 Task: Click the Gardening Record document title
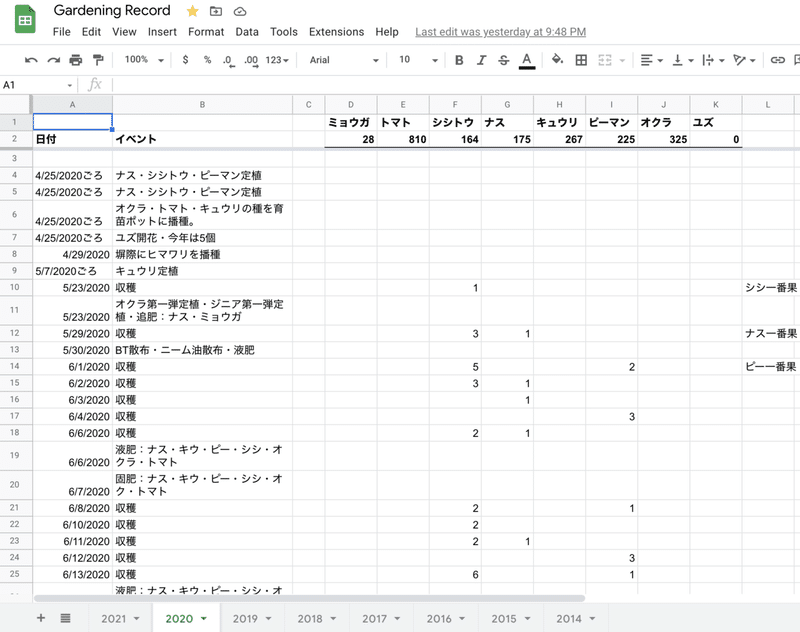pos(112,10)
